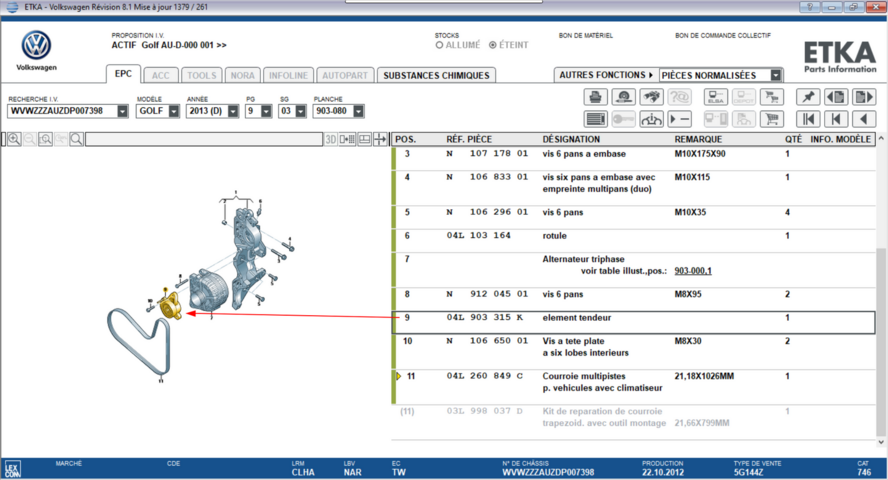Click the panel divider arrows icon
Viewport: 888px width, 480px height.
point(380,139)
